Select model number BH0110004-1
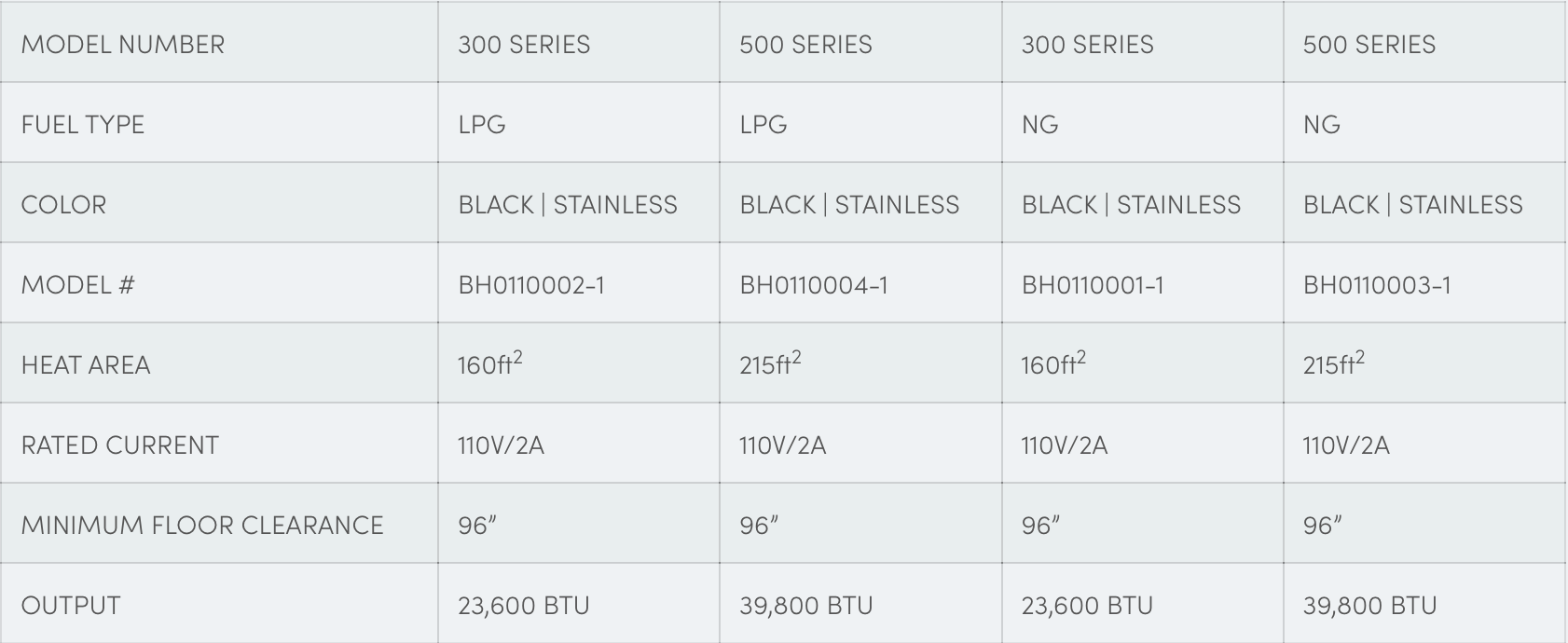The width and height of the screenshot is (1568, 643). coord(814,285)
